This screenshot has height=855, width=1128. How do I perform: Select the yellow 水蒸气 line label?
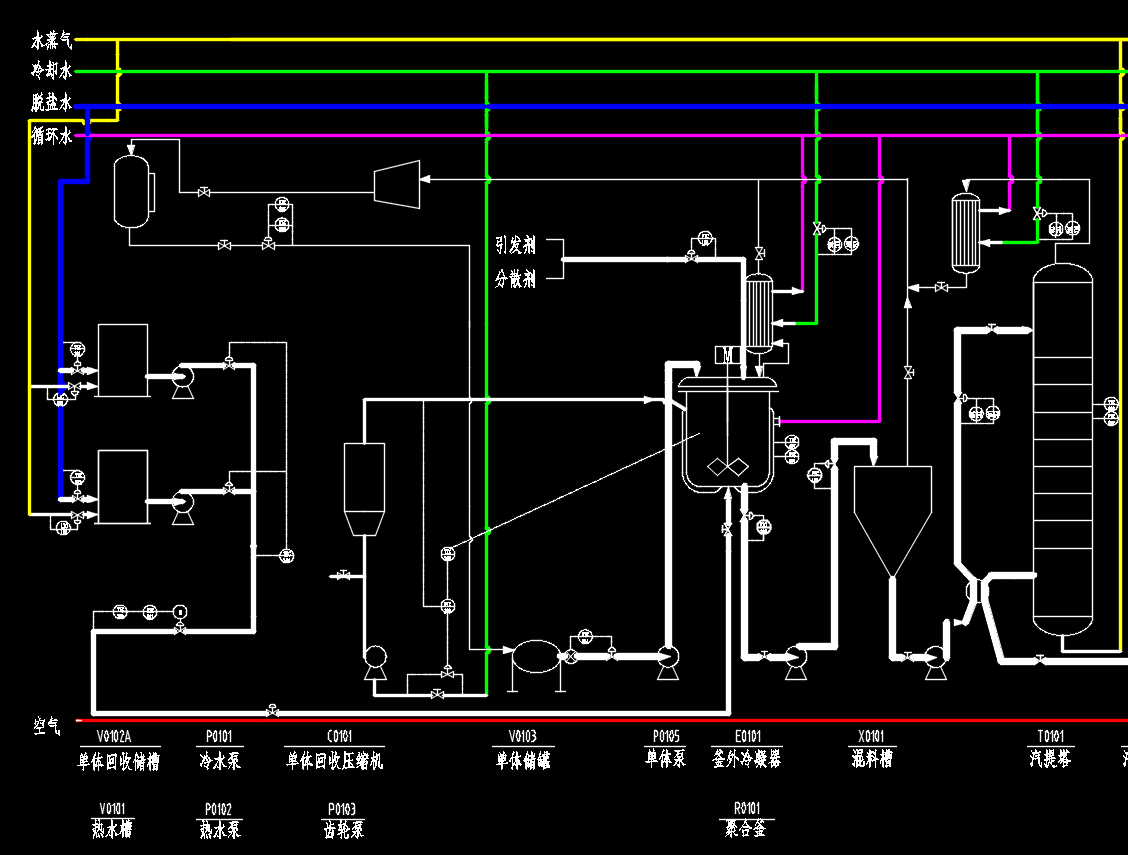[51, 41]
